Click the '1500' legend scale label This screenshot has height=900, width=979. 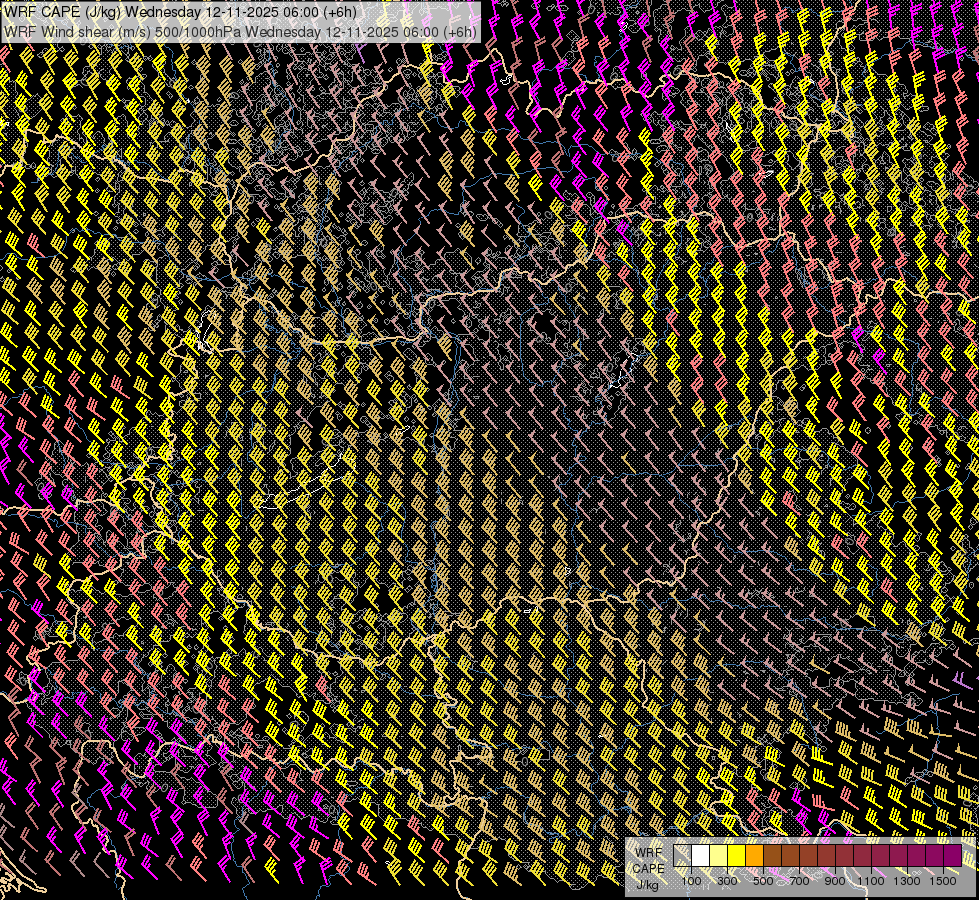click(x=943, y=881)
